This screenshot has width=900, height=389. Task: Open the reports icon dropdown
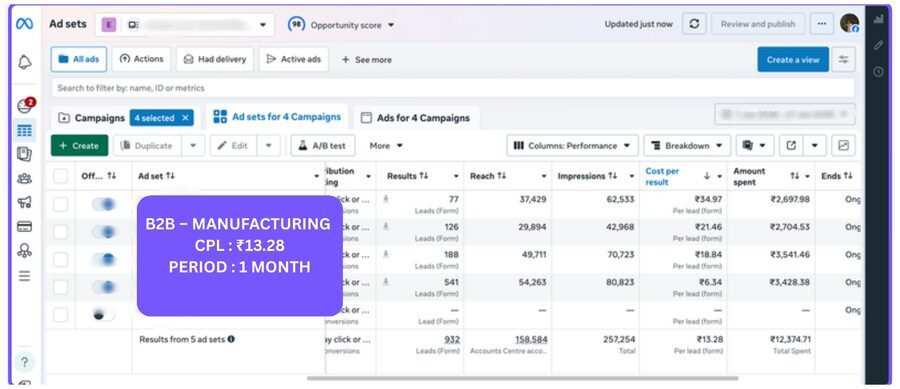[x=755, y=146]
